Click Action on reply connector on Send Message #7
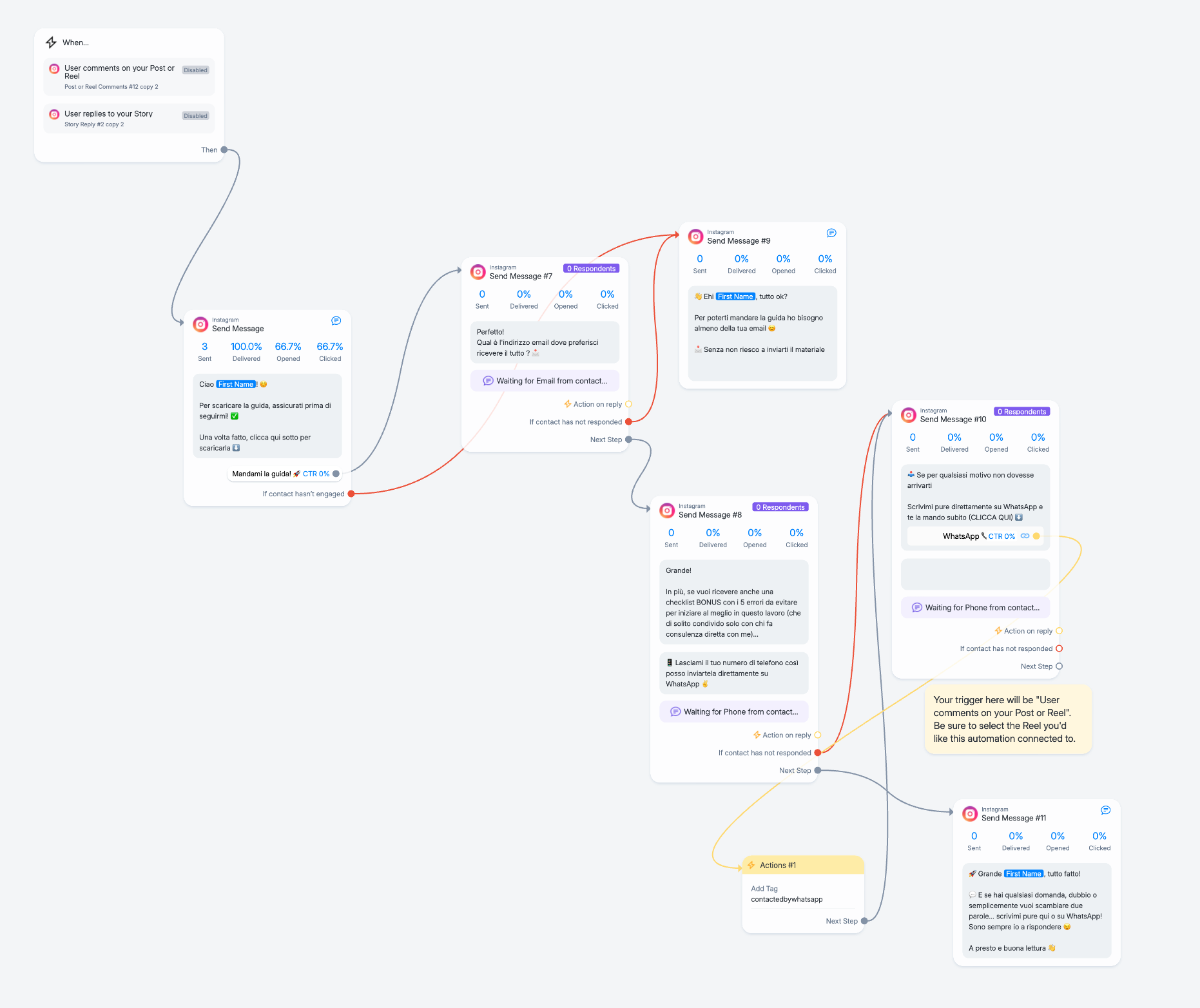This screenshot has width=1200, height=1008. [628, 404]
